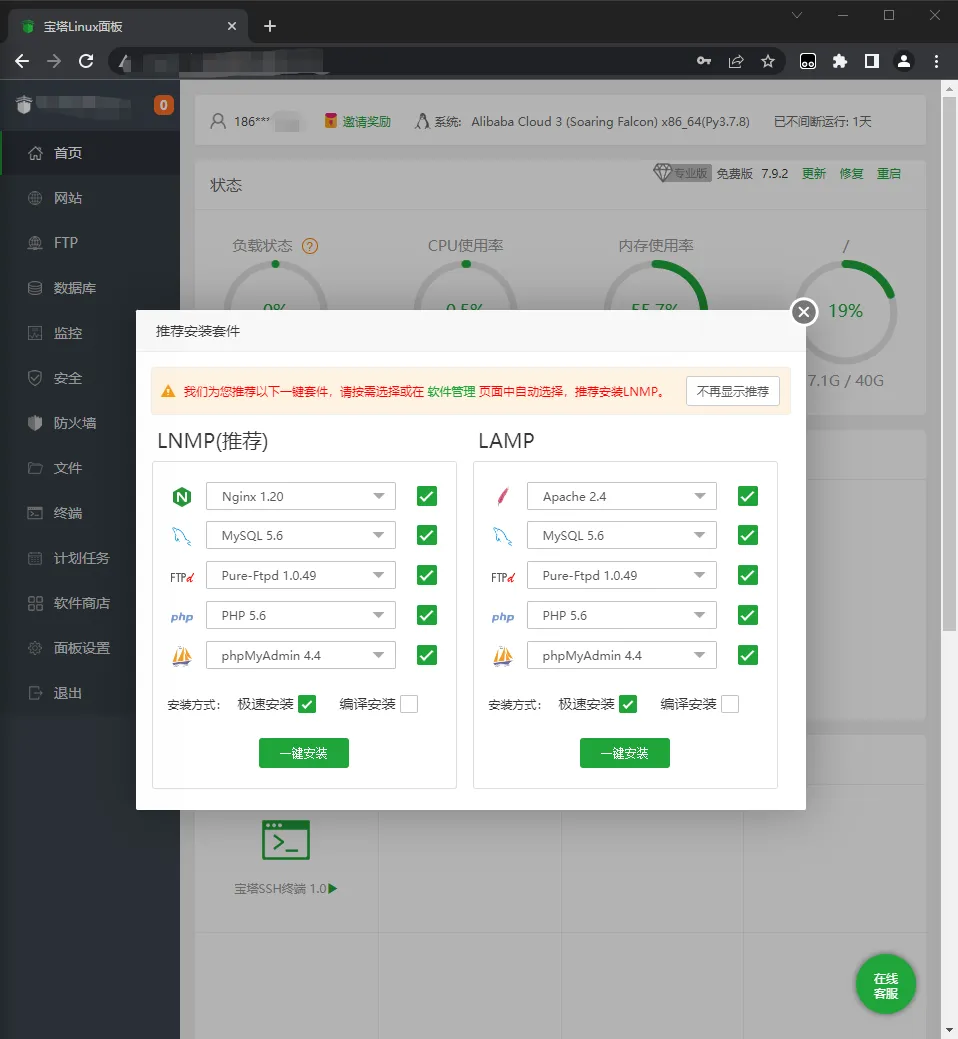This screenshot has height=1039, width=958.
Task: Open the 在线客服 floating button
Action: [x=886, y=985]
